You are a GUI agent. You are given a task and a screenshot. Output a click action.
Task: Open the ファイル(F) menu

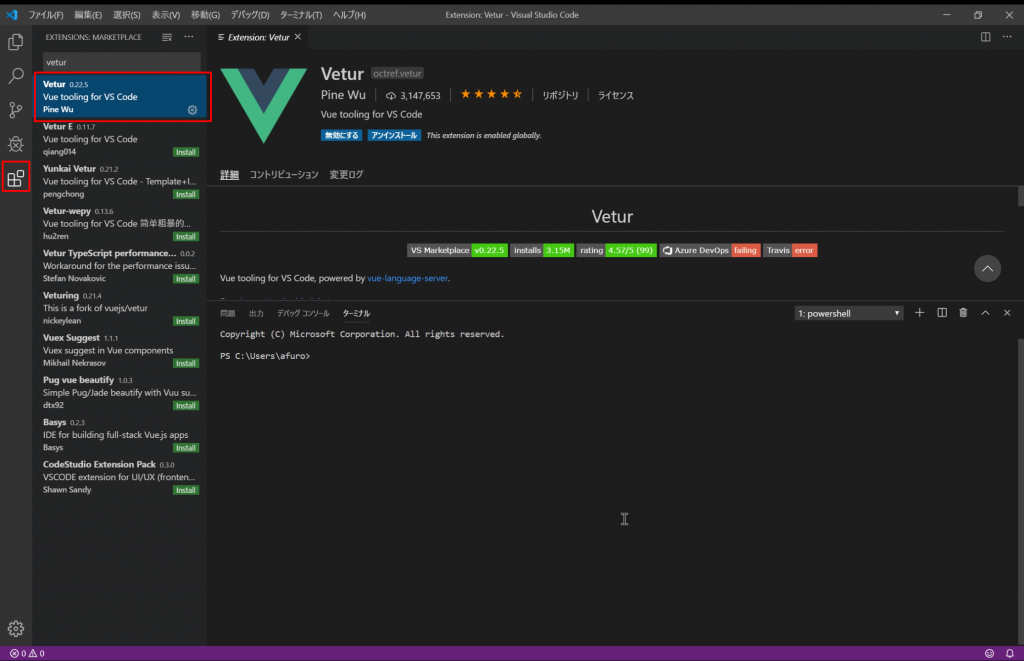(46, 14)
